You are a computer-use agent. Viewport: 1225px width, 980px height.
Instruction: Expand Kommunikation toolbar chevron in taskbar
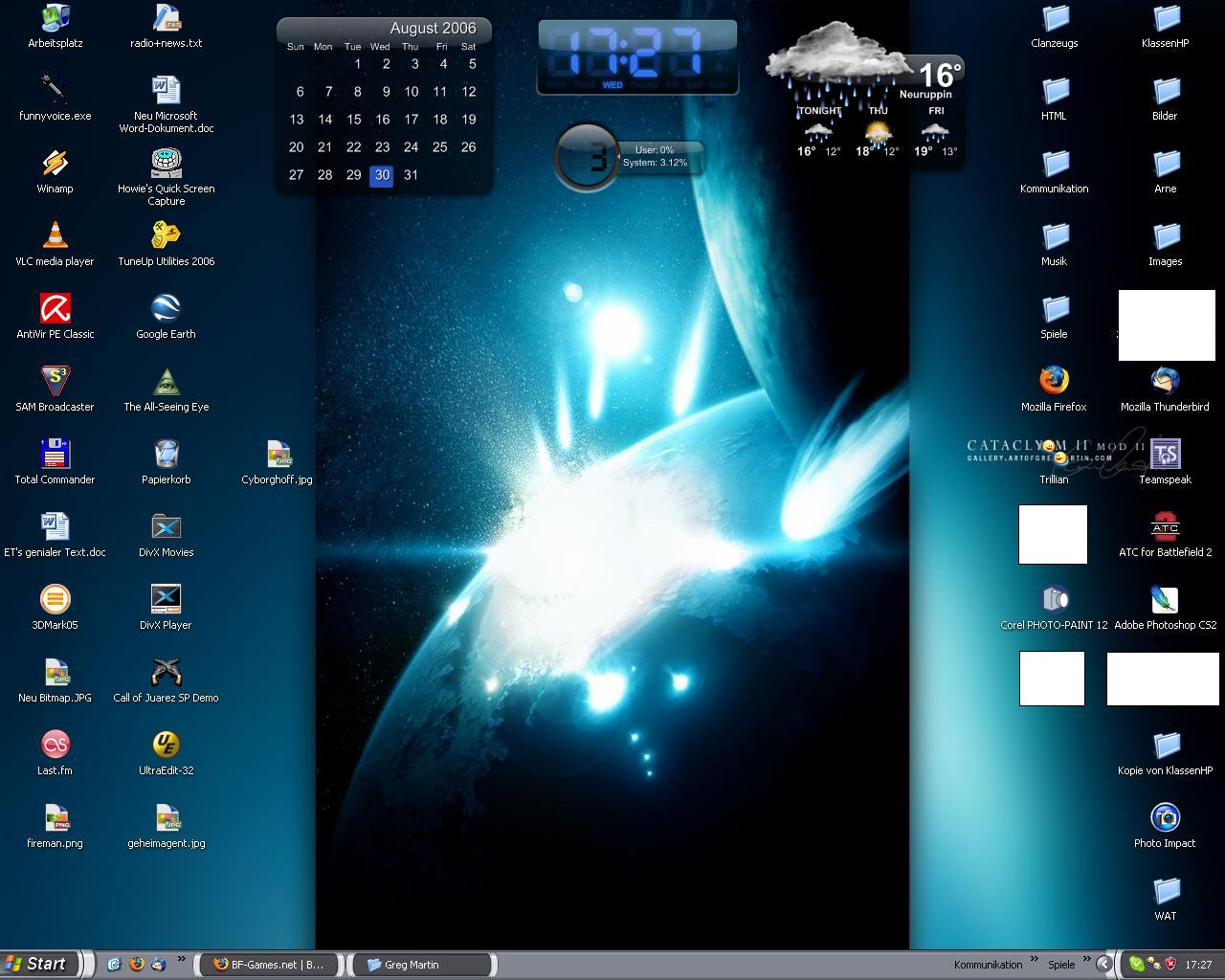coord(1034,960)
